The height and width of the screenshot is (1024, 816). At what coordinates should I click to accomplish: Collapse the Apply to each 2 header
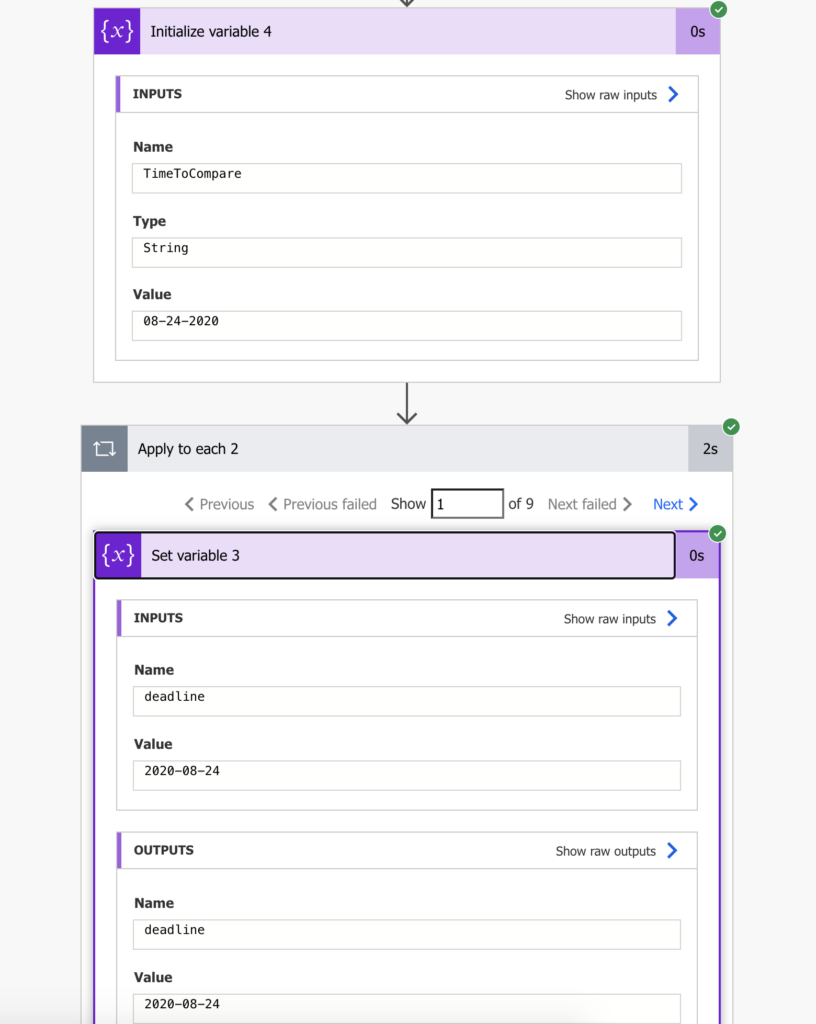click(x=407, y=449)
